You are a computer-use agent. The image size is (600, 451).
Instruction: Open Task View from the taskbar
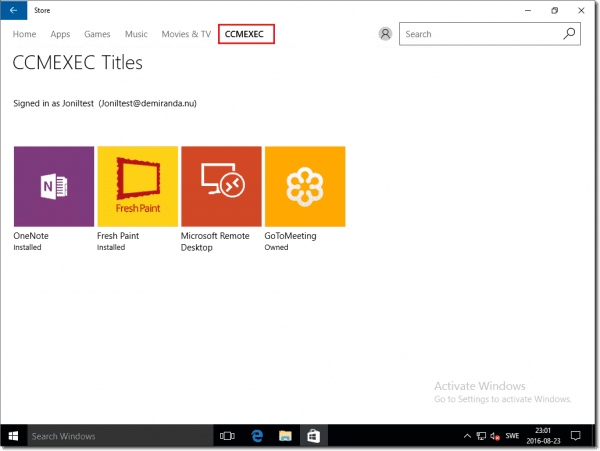(227, 436)
